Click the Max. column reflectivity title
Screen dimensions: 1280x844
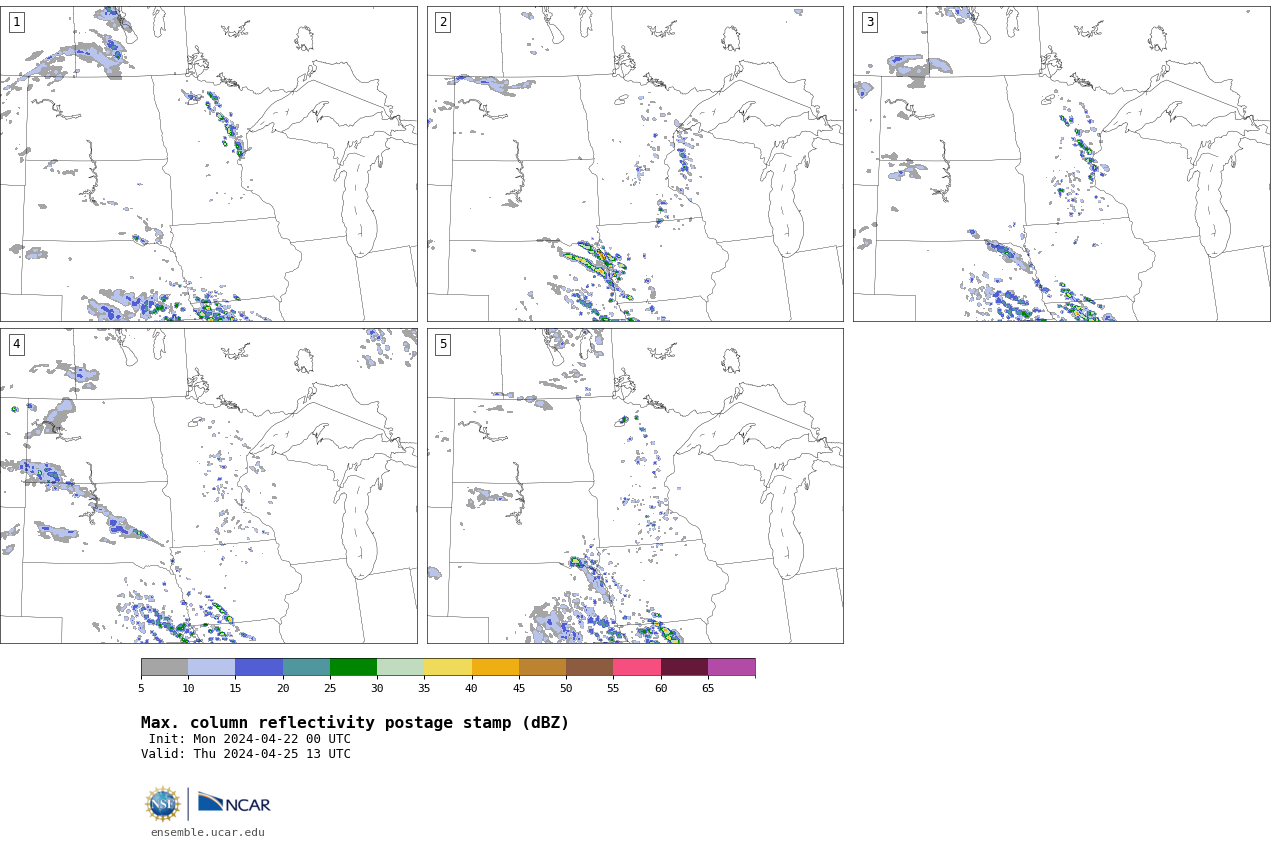[355, 723]
